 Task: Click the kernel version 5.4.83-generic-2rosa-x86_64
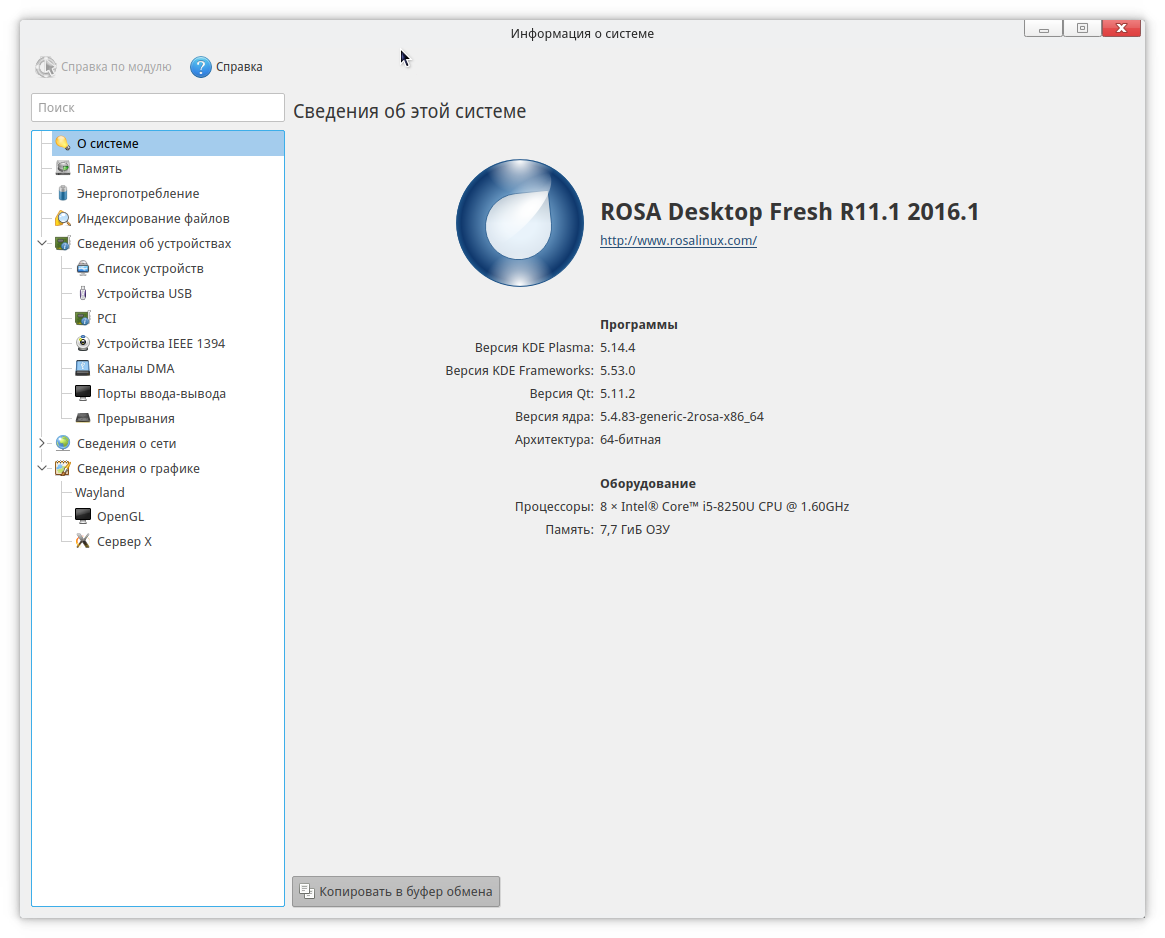(x=682, y=417)
